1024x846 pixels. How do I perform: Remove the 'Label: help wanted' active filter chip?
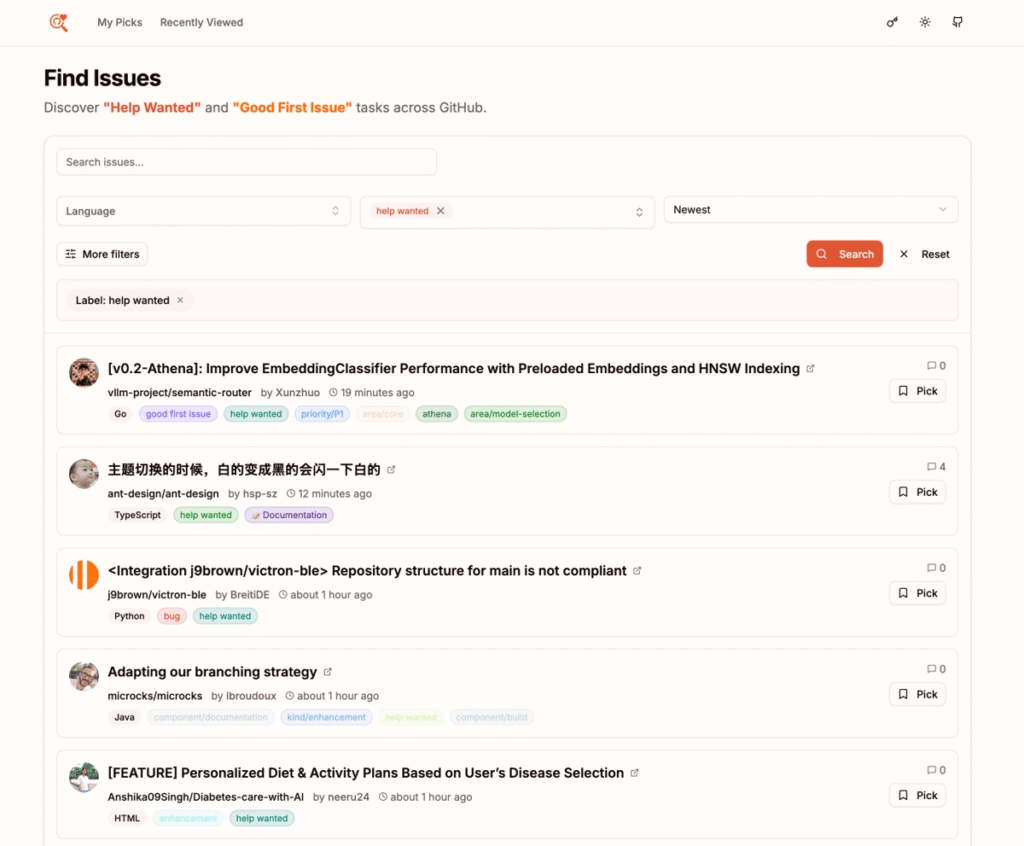point(180,300)
